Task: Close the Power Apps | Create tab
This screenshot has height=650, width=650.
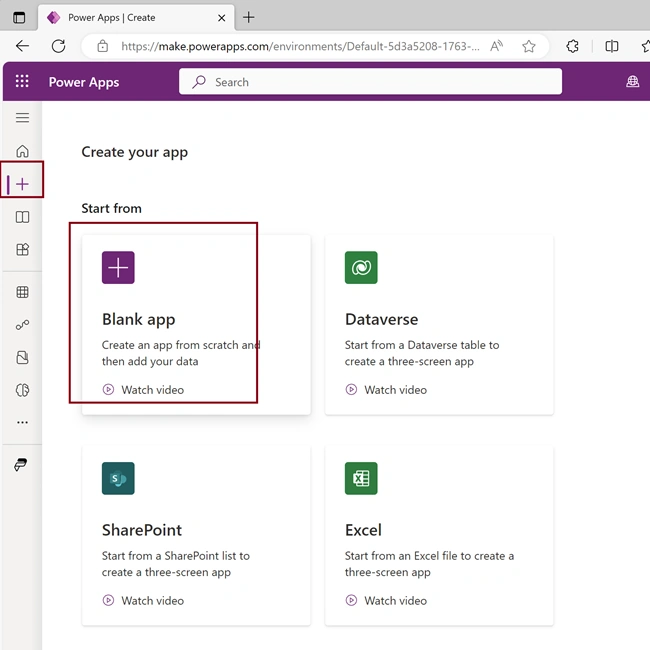Action: pyautogui.click(x=222, y=18)
